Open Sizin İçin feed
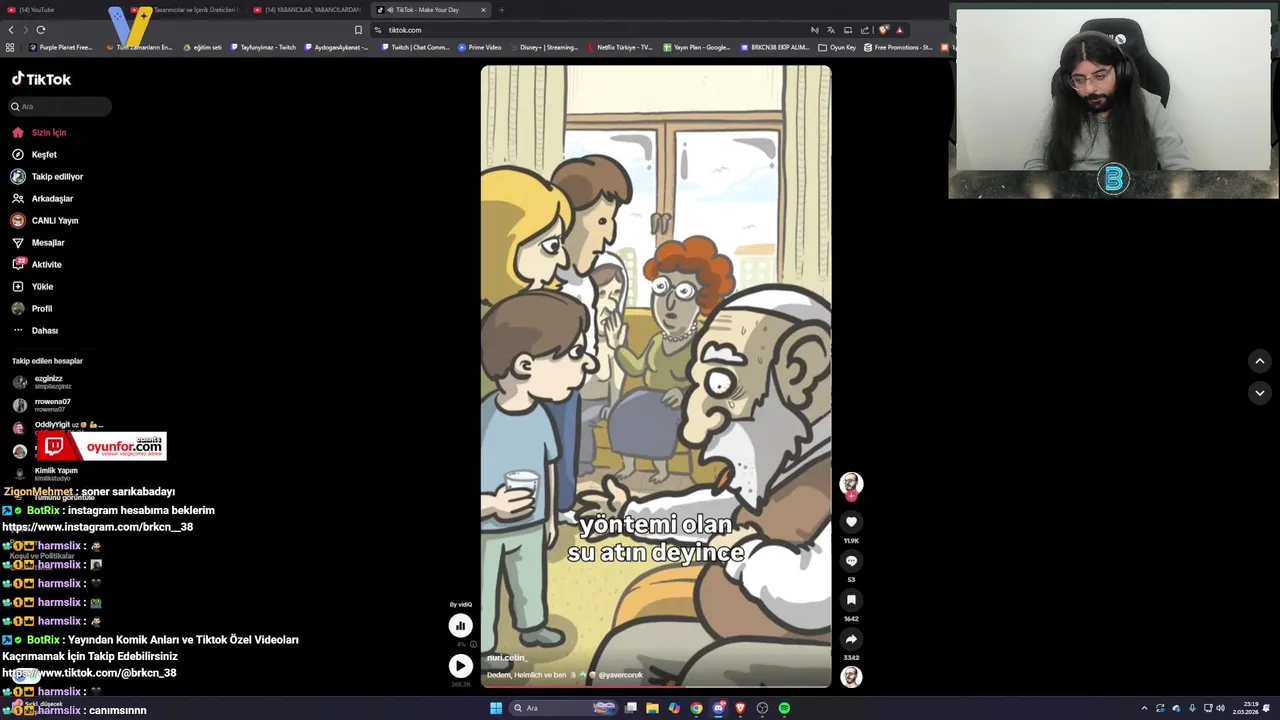 coord(39,132)
